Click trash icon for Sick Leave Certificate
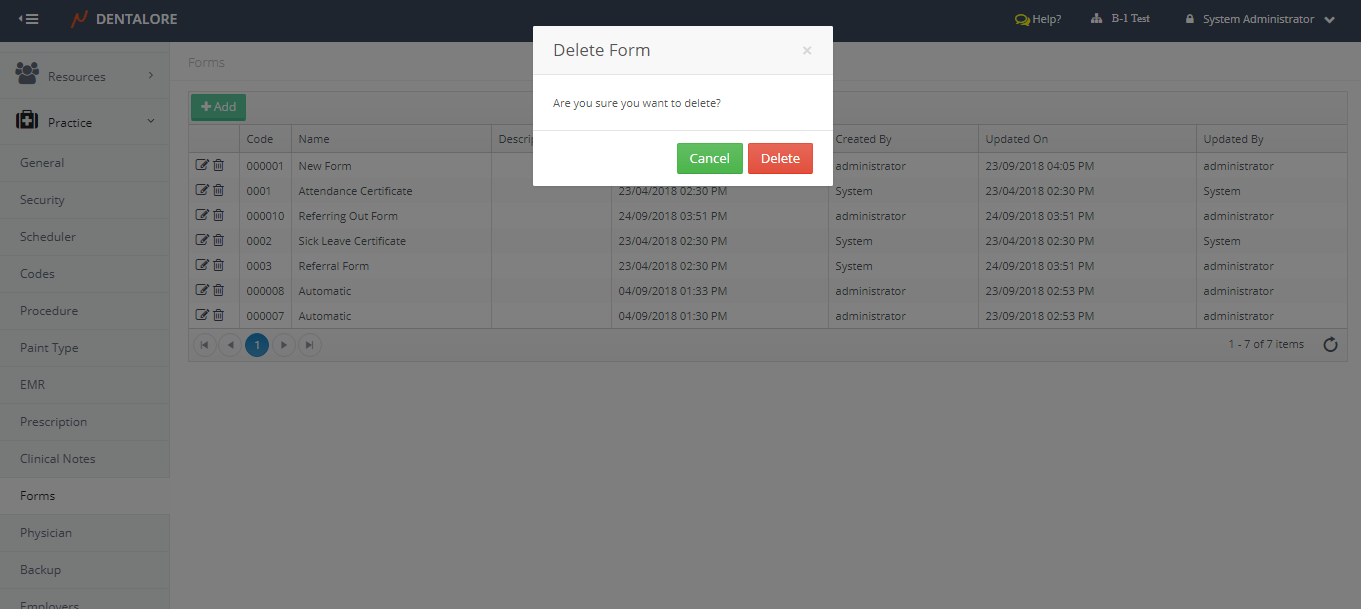Screen dimensions: 1361x609 (x=218, y=240)
